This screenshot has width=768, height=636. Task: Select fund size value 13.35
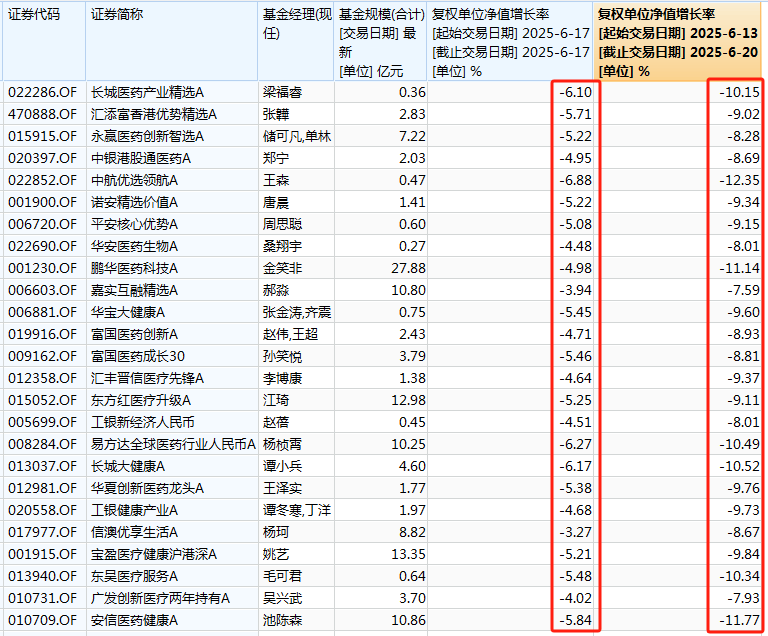tap(408, 555)
